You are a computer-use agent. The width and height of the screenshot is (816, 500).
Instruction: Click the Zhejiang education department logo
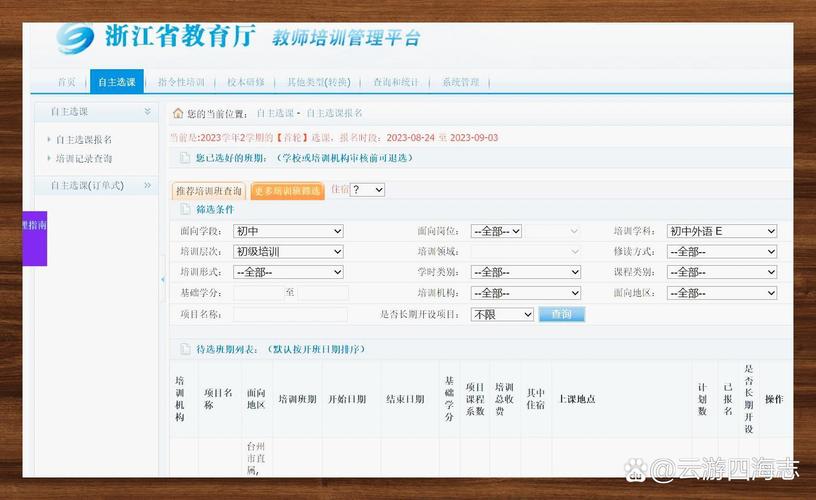75,38
